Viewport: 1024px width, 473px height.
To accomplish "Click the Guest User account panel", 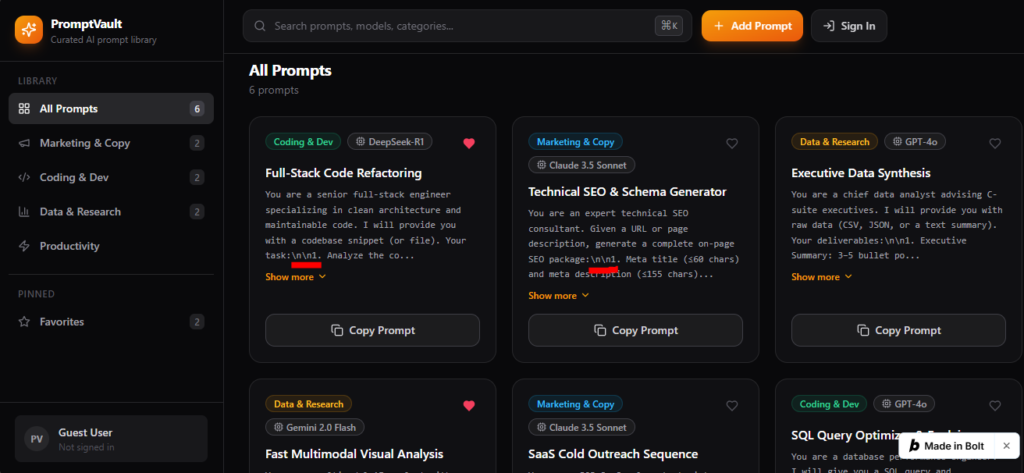I will coord(111,439).
